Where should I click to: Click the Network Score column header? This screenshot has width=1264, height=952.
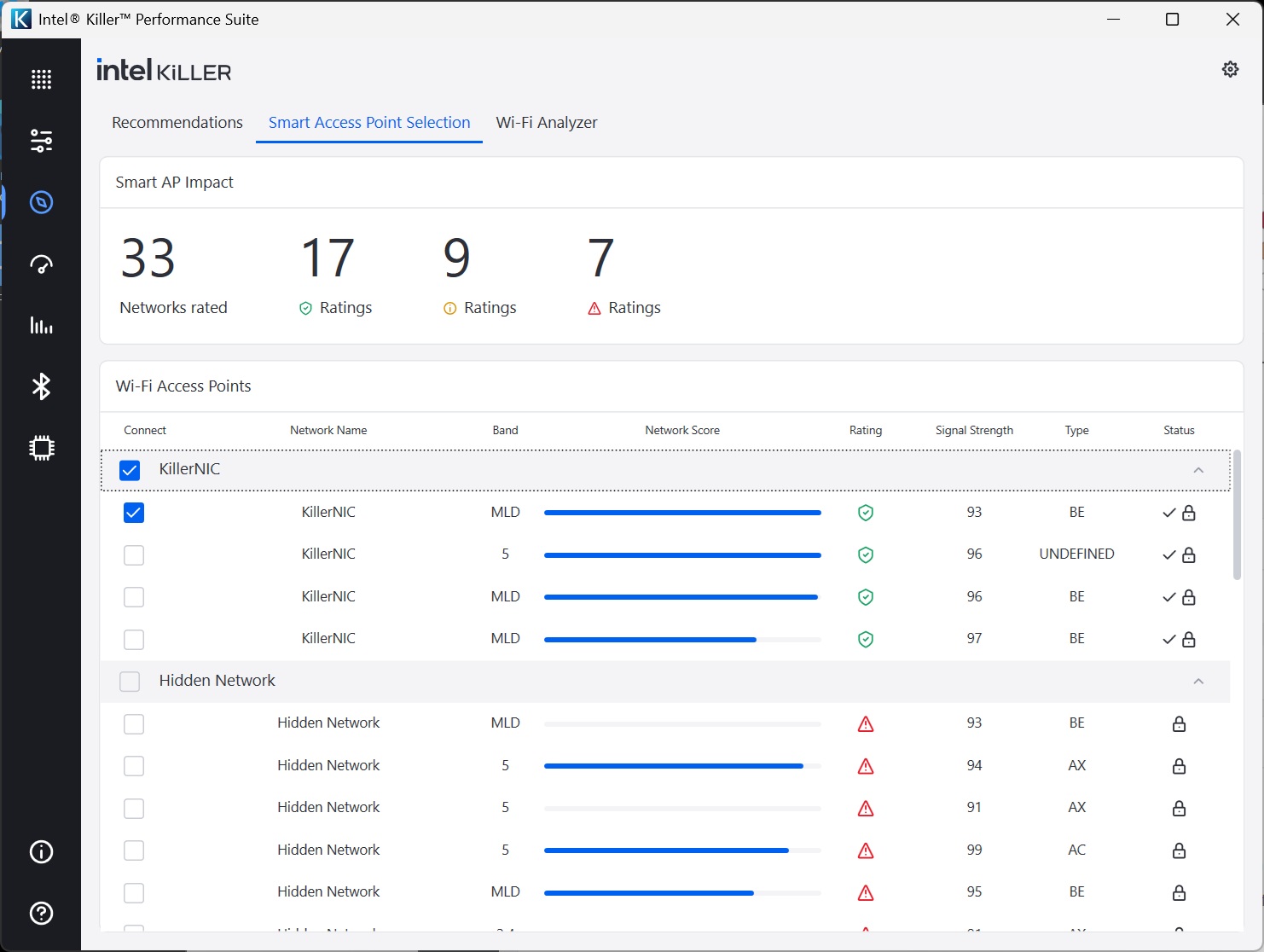682,431
